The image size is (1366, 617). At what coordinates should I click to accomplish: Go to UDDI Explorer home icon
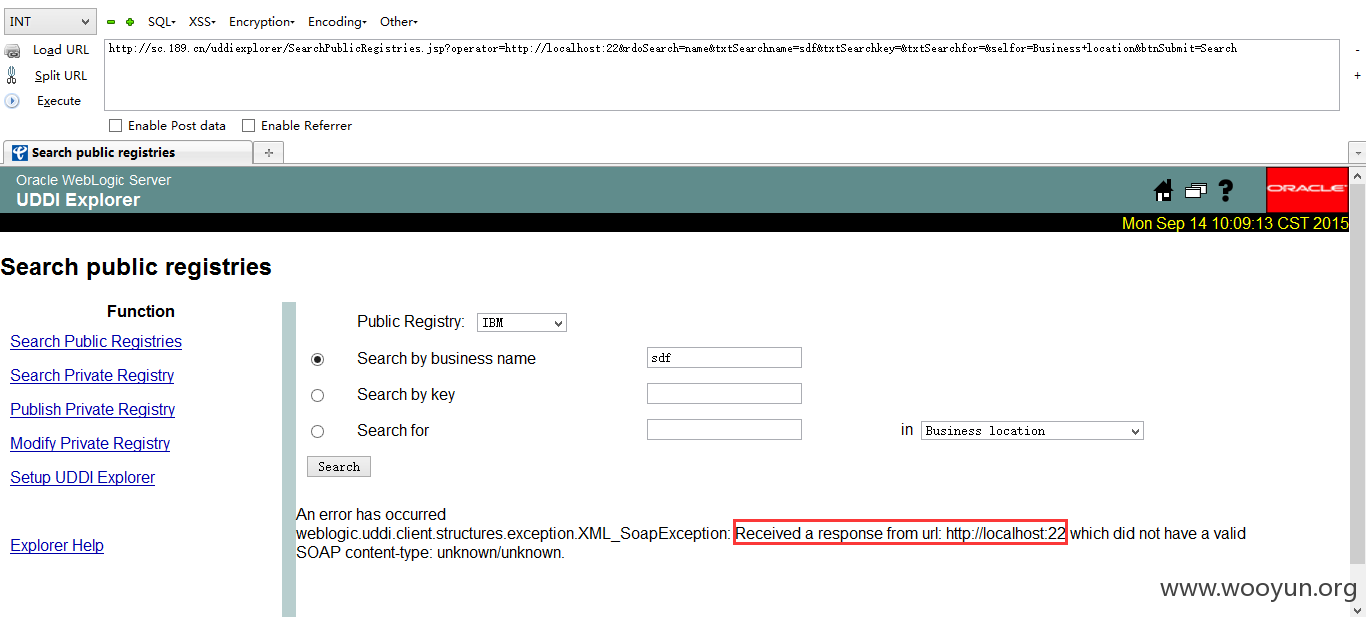(1163, 190)
